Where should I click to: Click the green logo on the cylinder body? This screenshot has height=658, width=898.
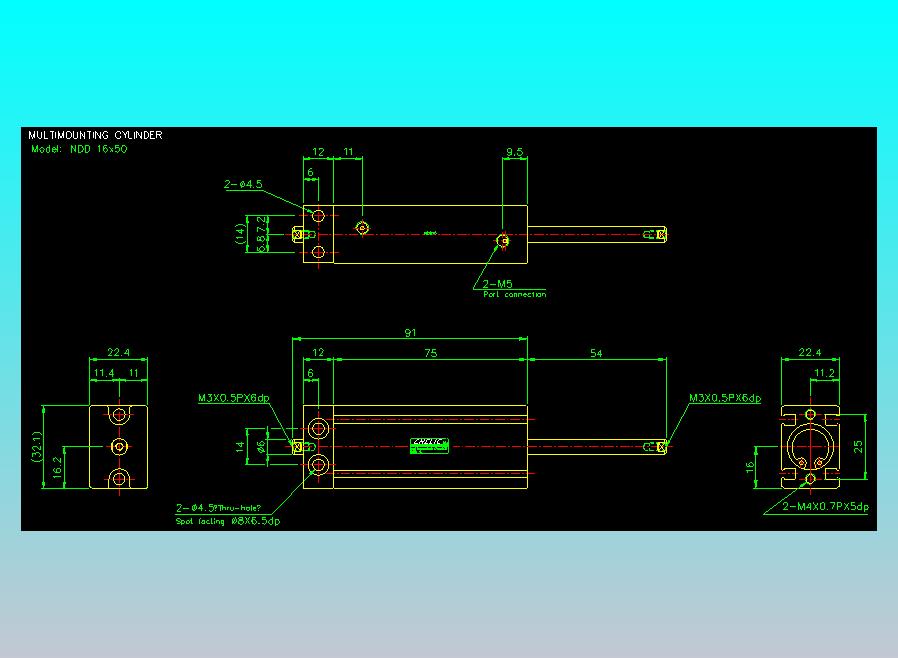pos(430,446)
